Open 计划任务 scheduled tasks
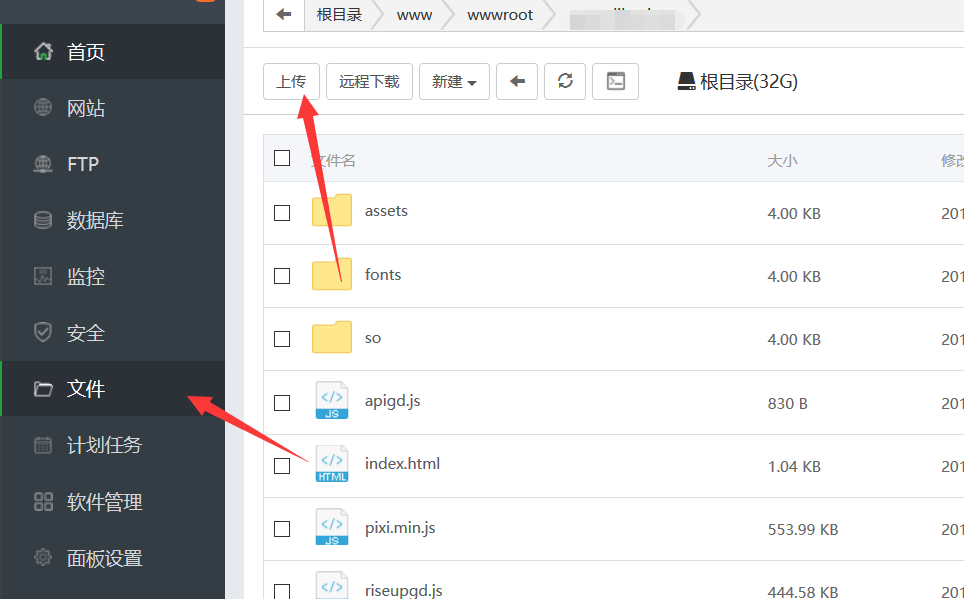The image size is (964, 599). (x=113, y=445)
